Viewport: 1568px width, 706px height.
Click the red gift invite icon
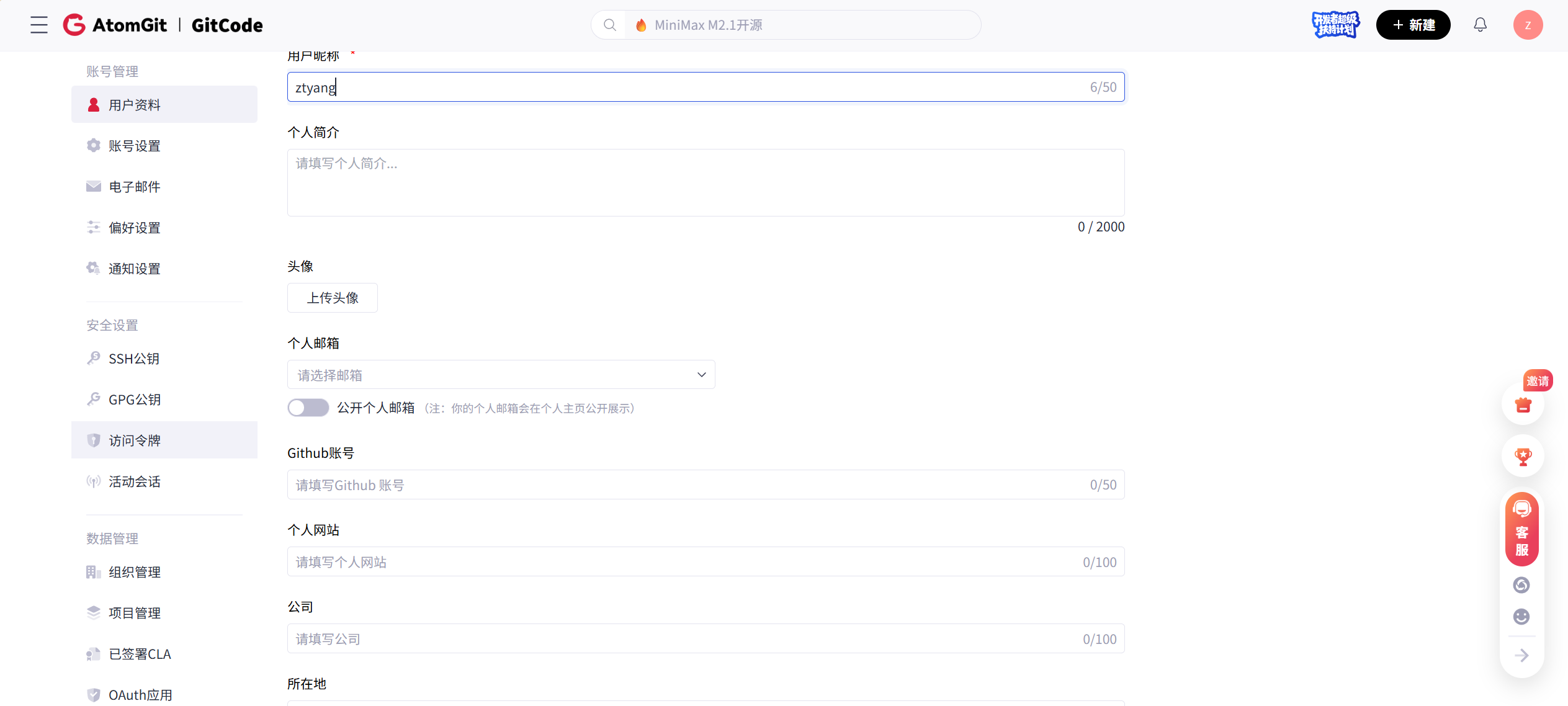[1523, 405]
